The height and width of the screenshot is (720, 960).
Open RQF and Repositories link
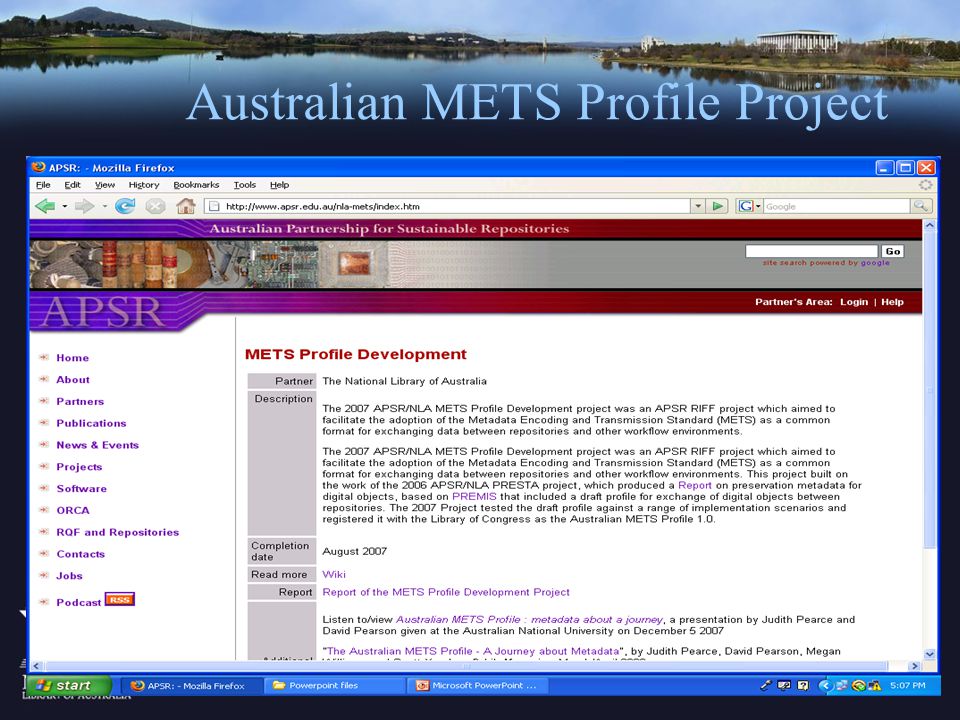coord(118,532)
